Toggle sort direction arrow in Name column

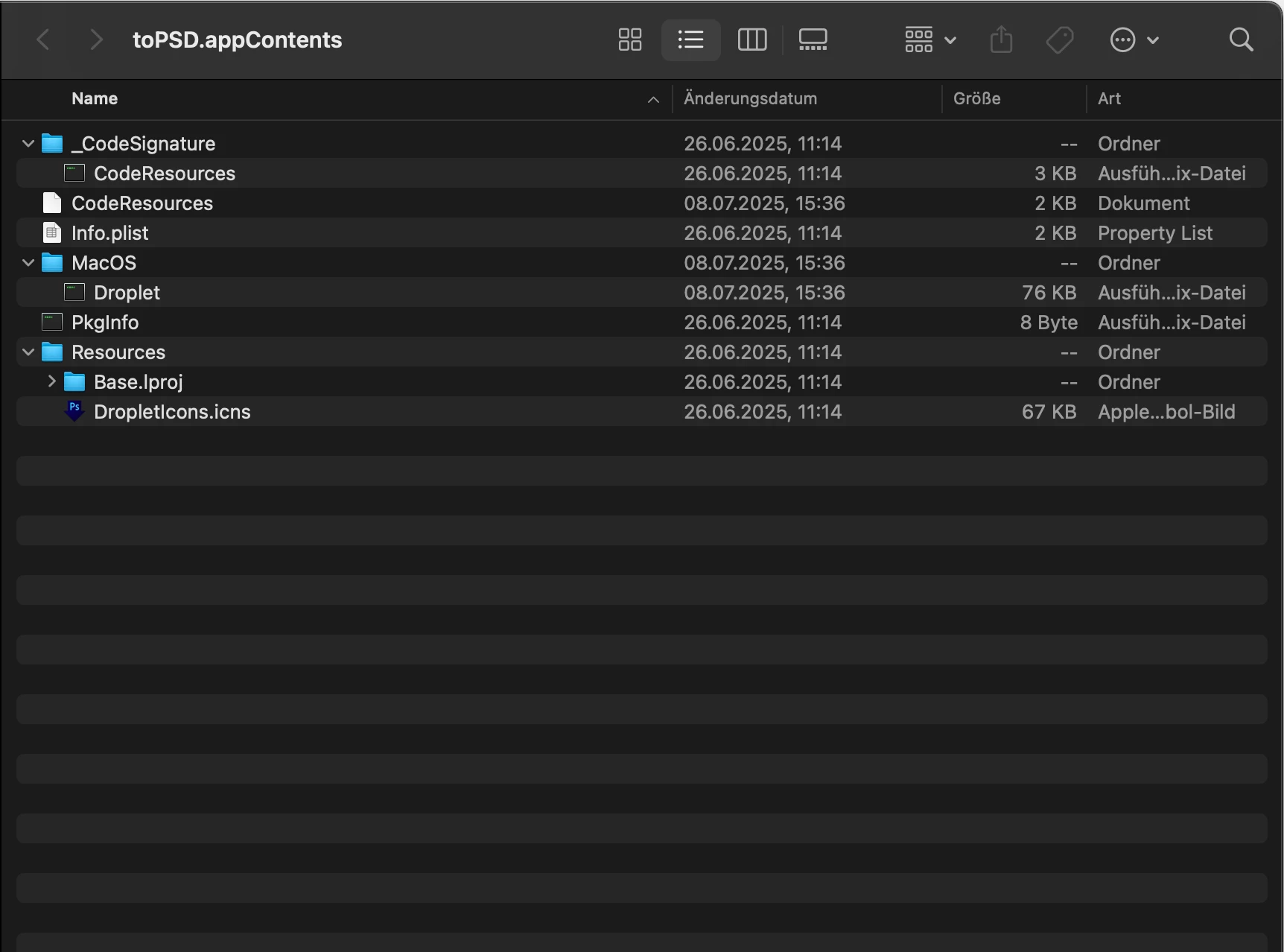(x=653, y=99)
